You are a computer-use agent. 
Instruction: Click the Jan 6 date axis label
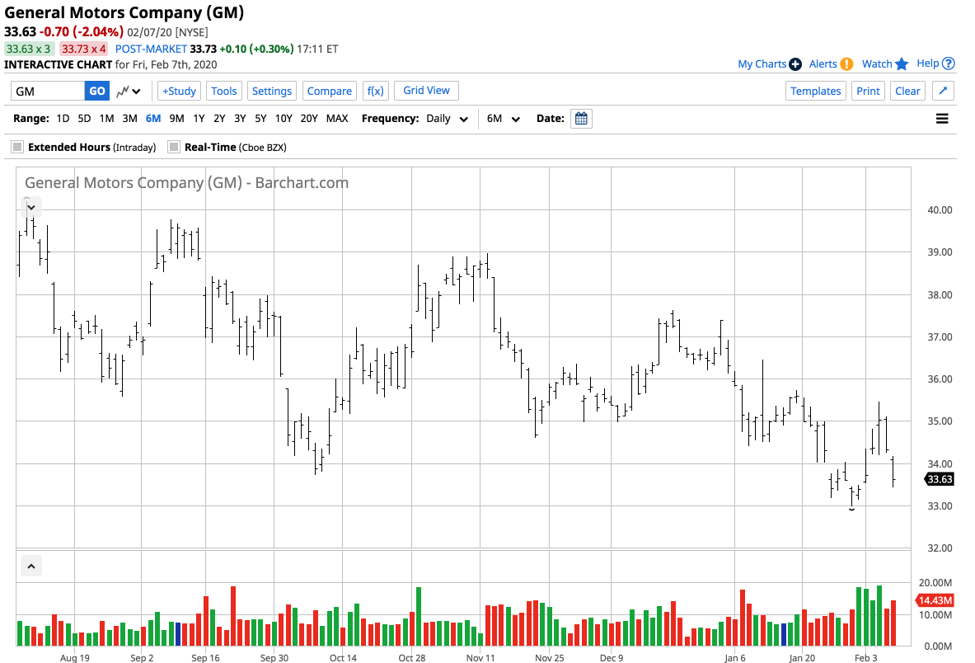pos(734,657)
